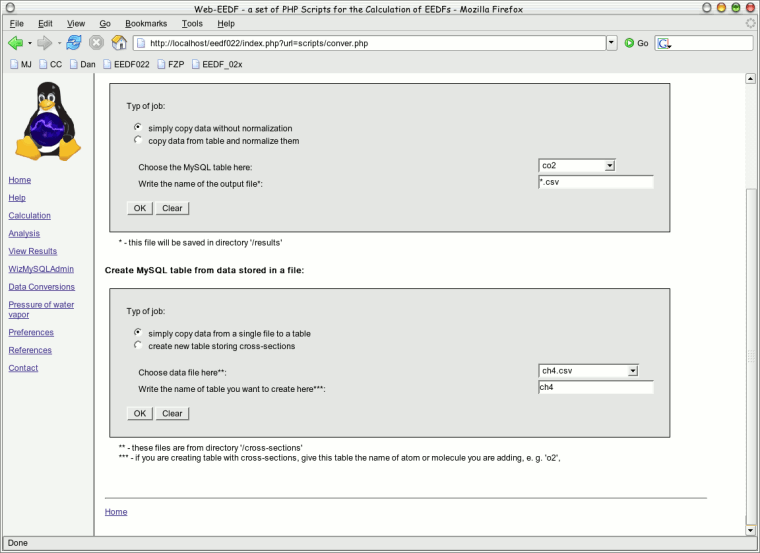Click the output file name field
The height and width of the screenshot is (553, 760).
pyautogui.click(x=595, y=183)
